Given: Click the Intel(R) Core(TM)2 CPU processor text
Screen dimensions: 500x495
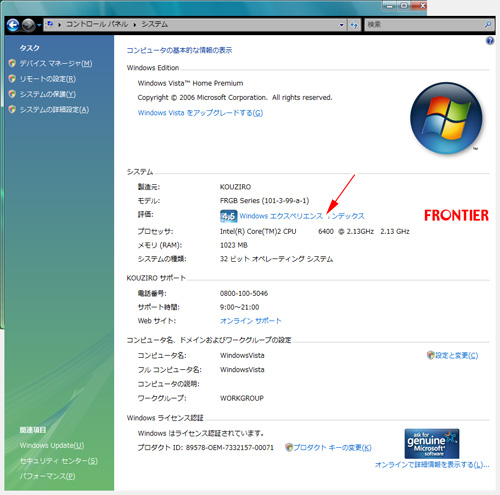Looking at the screenshot, I should pyautogui.click(x=258, y=231).
